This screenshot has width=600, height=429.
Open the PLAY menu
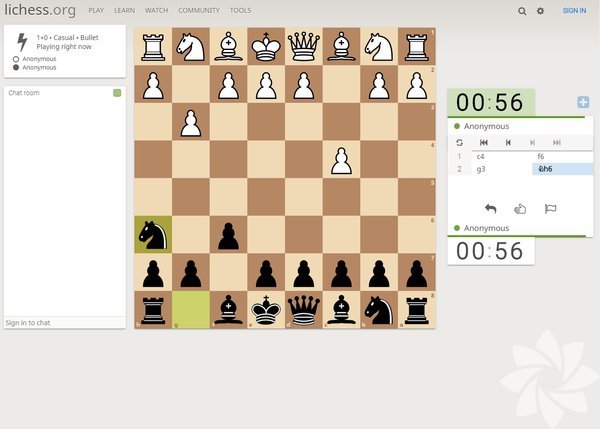click(96, 10)
